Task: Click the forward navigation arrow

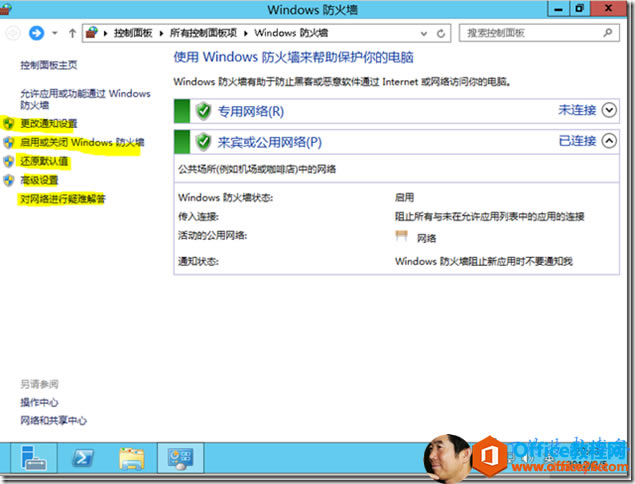Action: point(36,33)
